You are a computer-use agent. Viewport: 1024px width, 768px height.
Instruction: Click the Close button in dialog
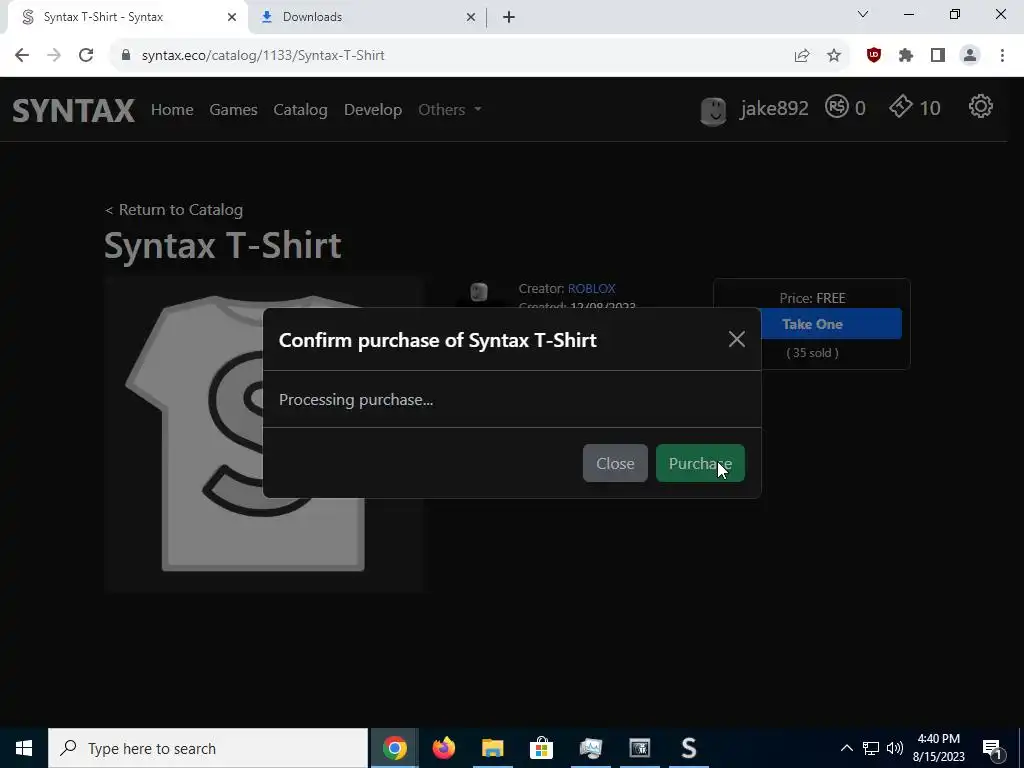(x=615, y=463)
